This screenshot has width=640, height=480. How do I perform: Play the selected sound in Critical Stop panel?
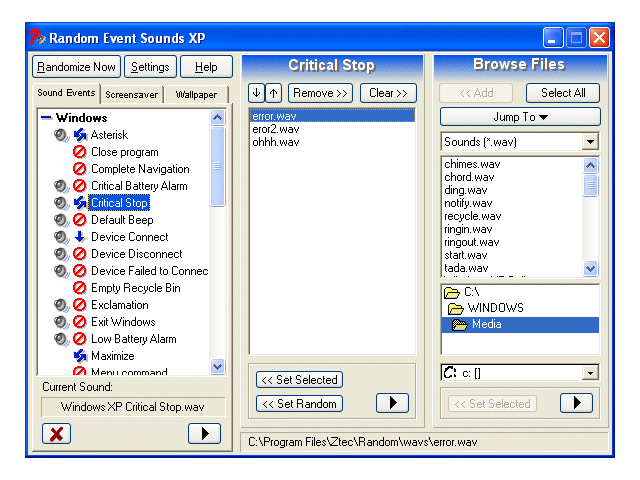coord(392,403)
